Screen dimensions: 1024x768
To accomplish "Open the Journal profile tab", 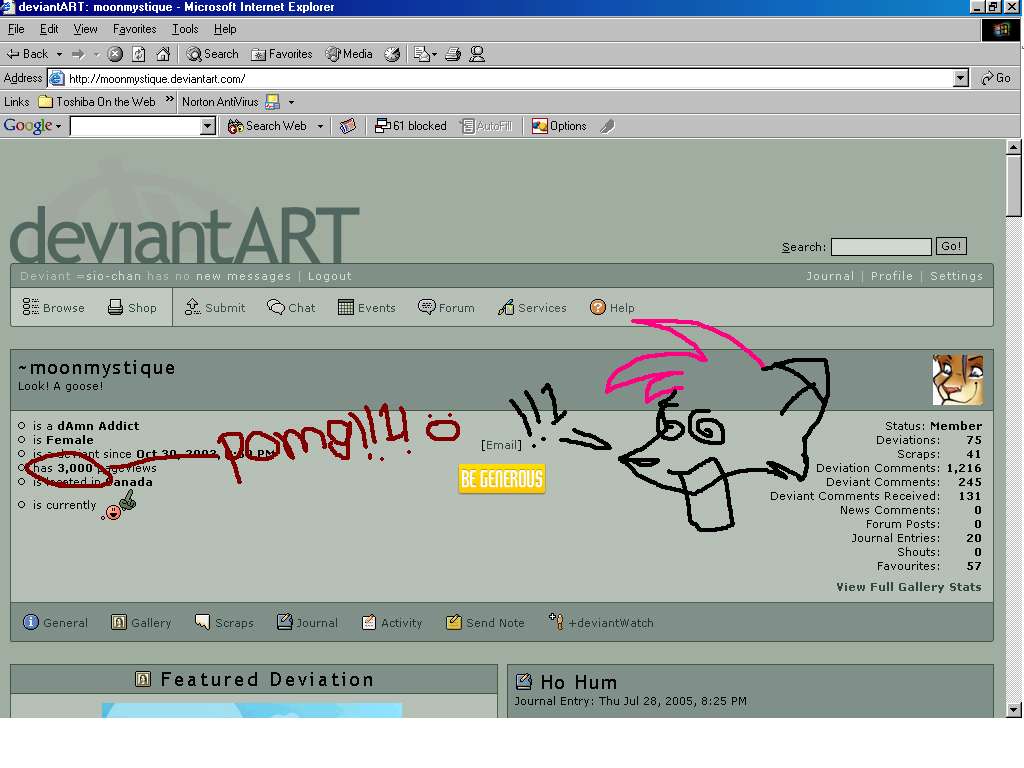I will tap(307, 622).
